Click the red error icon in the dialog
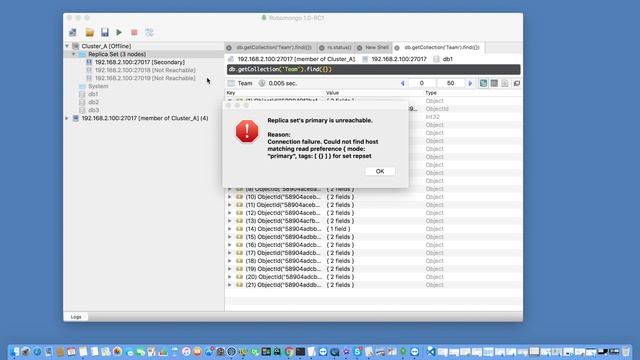This screenshot has height=360, width=640. click(247, 131)
